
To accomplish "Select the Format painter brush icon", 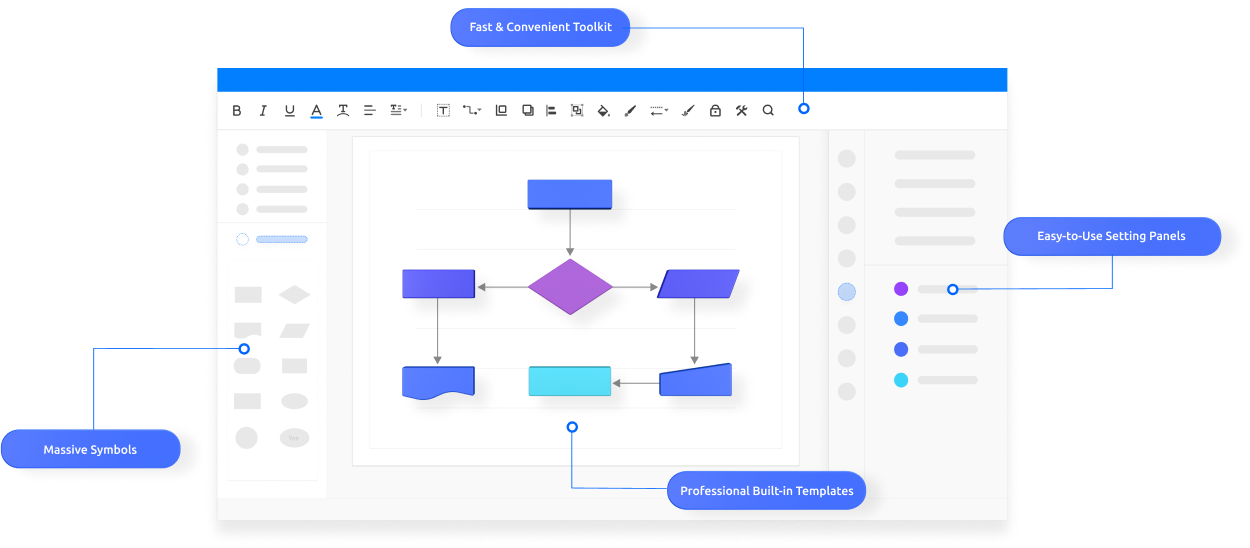I will [x=687, y=111].
